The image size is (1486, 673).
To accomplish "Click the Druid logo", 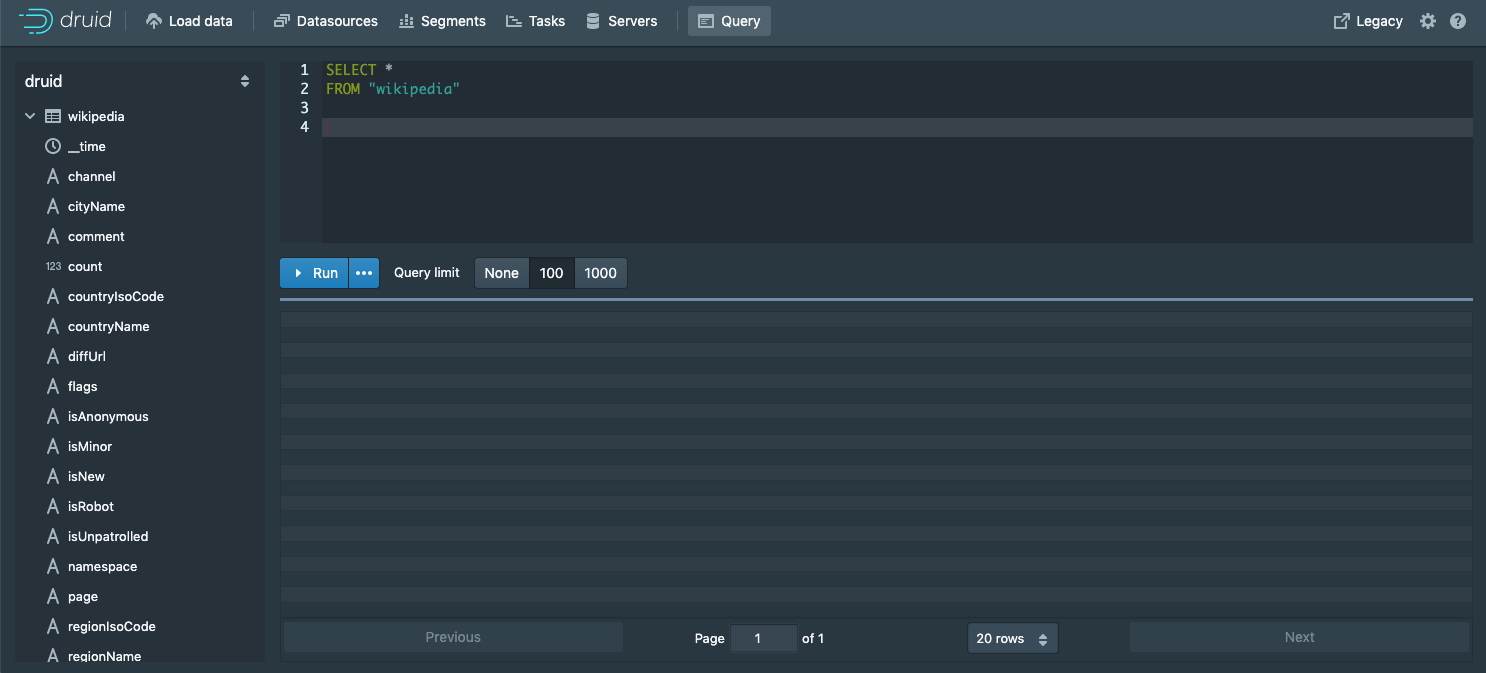I will tap(65, 21).
